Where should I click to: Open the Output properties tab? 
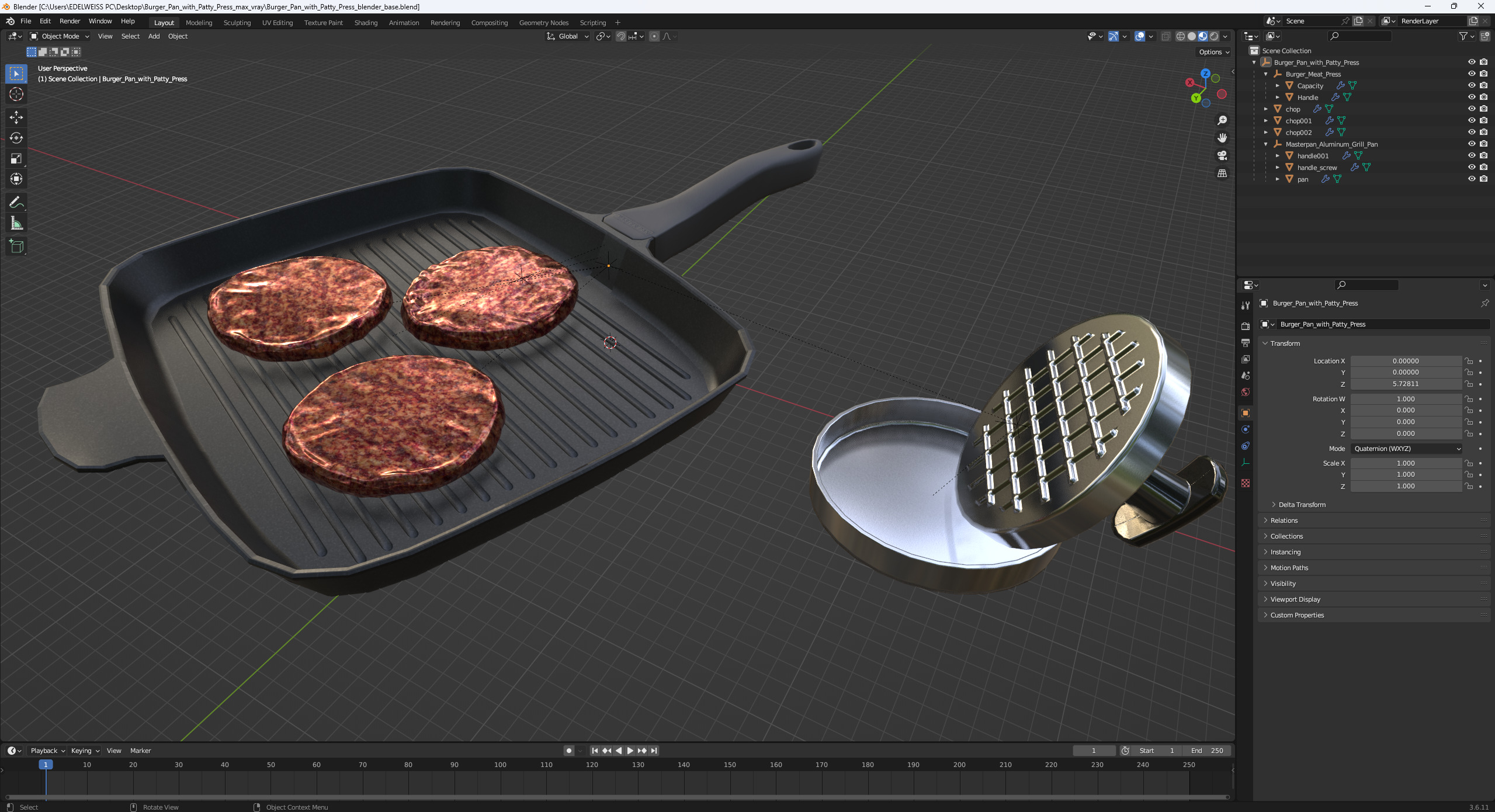[1246, 343]
